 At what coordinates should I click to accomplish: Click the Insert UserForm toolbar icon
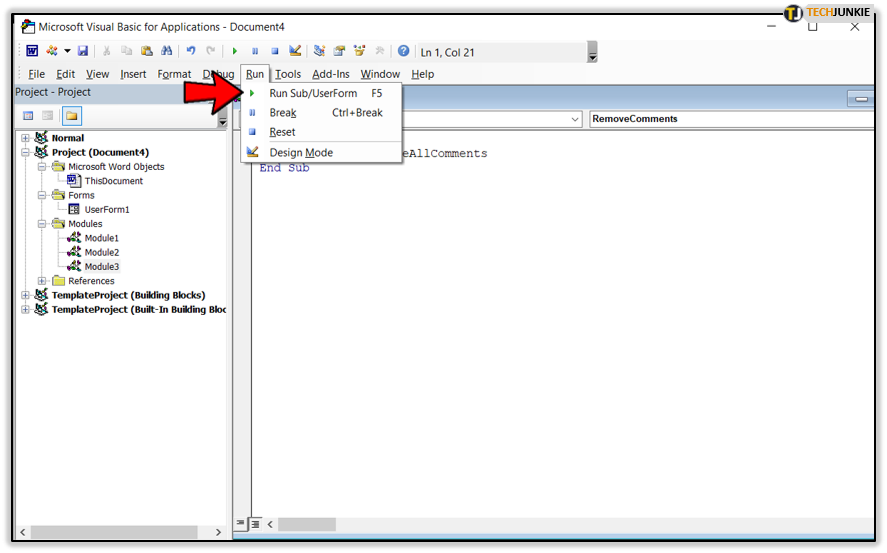point(52,51)
